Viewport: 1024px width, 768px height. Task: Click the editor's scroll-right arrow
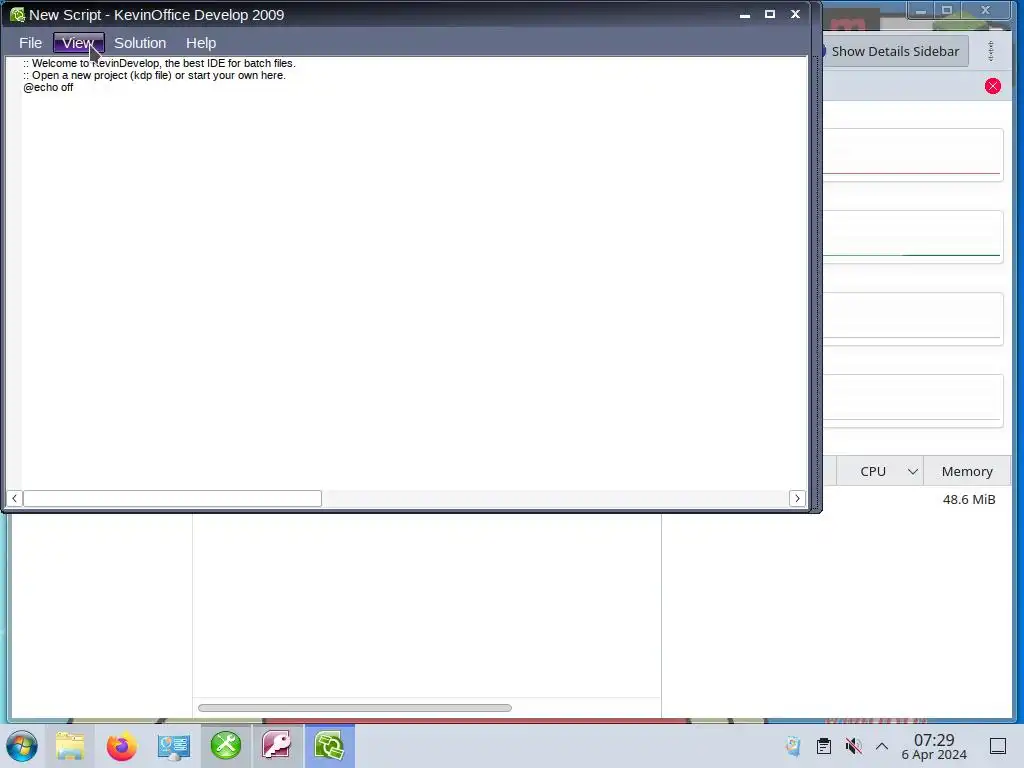797,498
